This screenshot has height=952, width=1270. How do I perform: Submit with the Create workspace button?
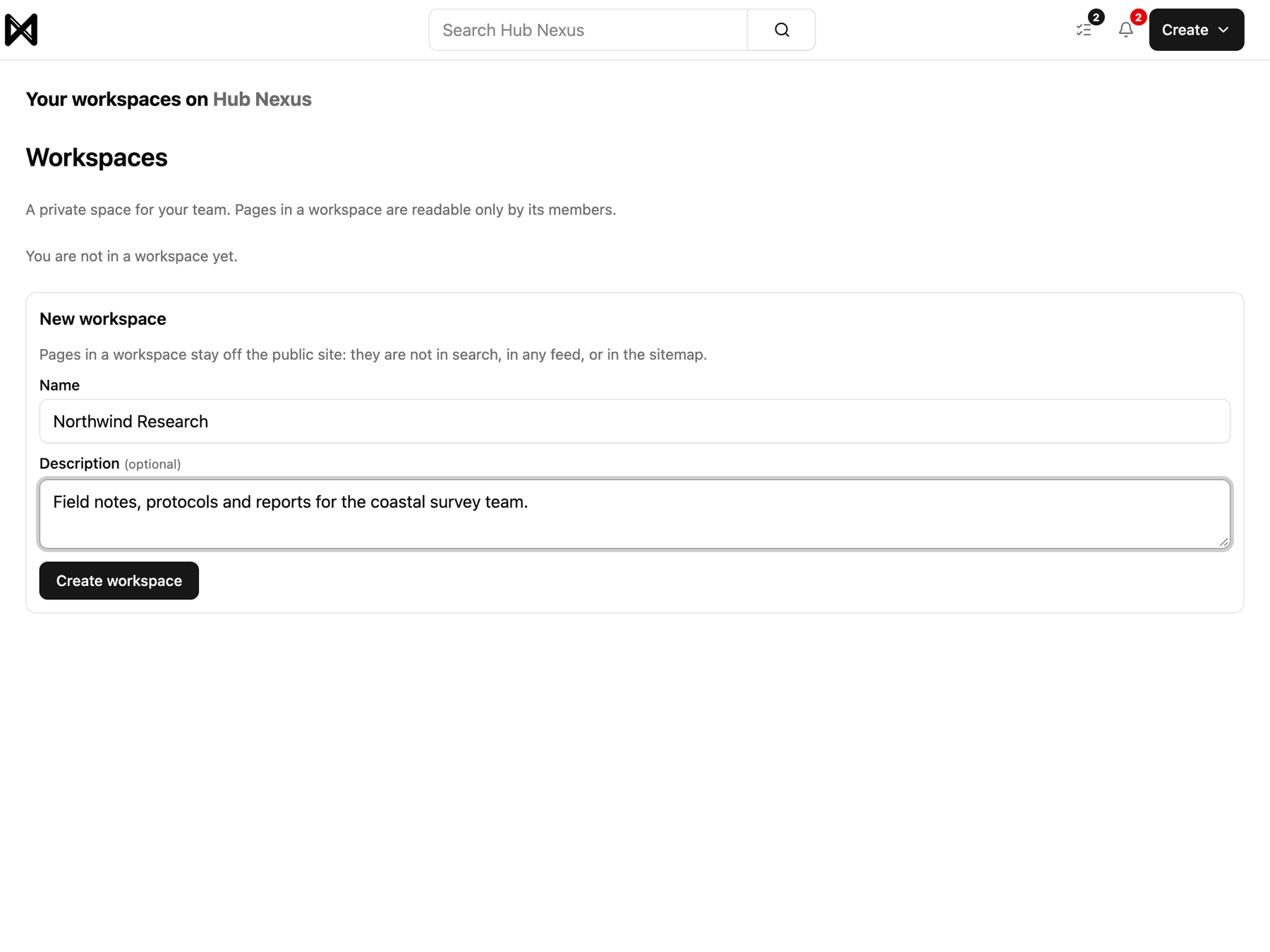coord(119,580)
